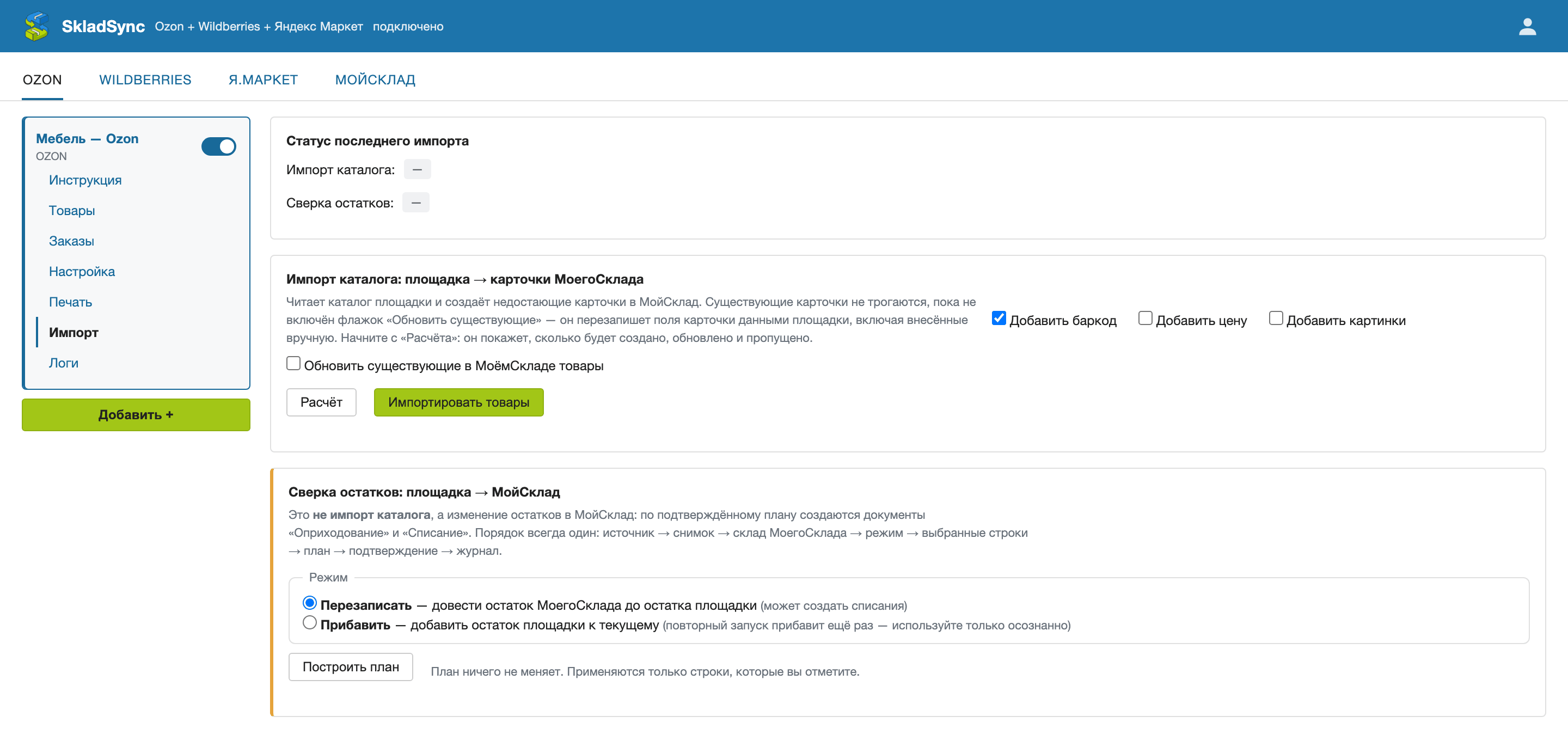1568x747 pixels.
Task: Go to the Я.МАРКЕТ tab
Action: [x=263, y=79]
